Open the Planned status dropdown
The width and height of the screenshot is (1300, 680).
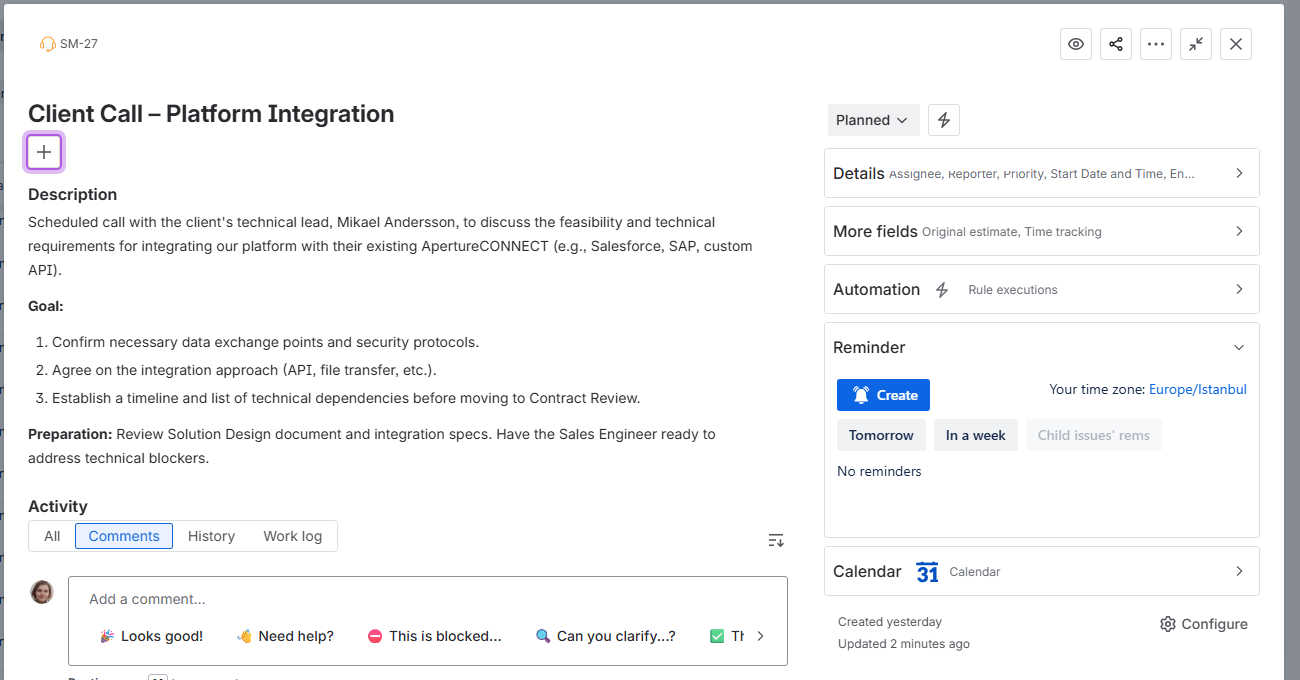pos(872,120)
